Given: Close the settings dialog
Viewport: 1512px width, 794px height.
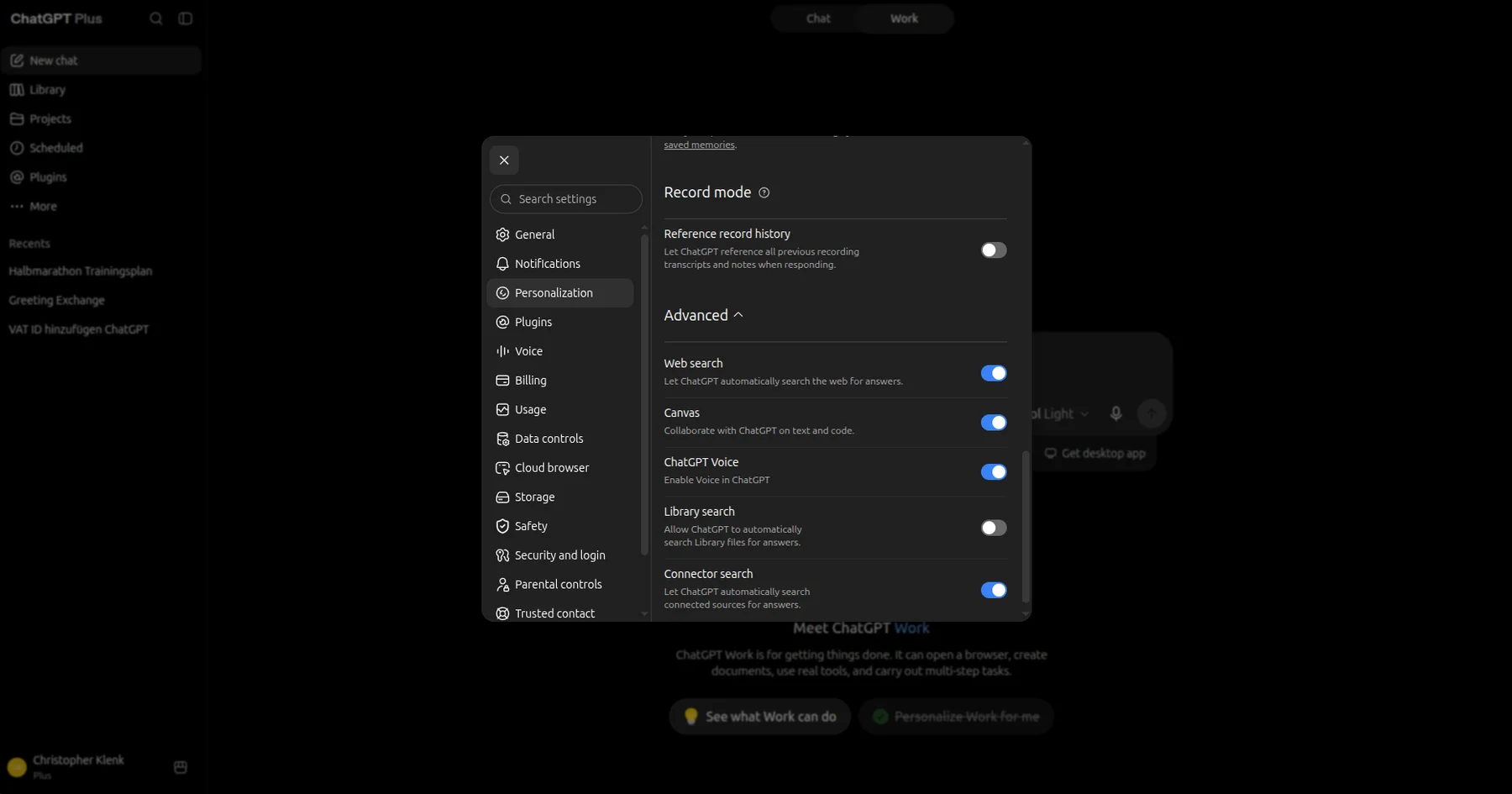Looking at the screenshot, I should pyautogui.click(x=504, y=160).
